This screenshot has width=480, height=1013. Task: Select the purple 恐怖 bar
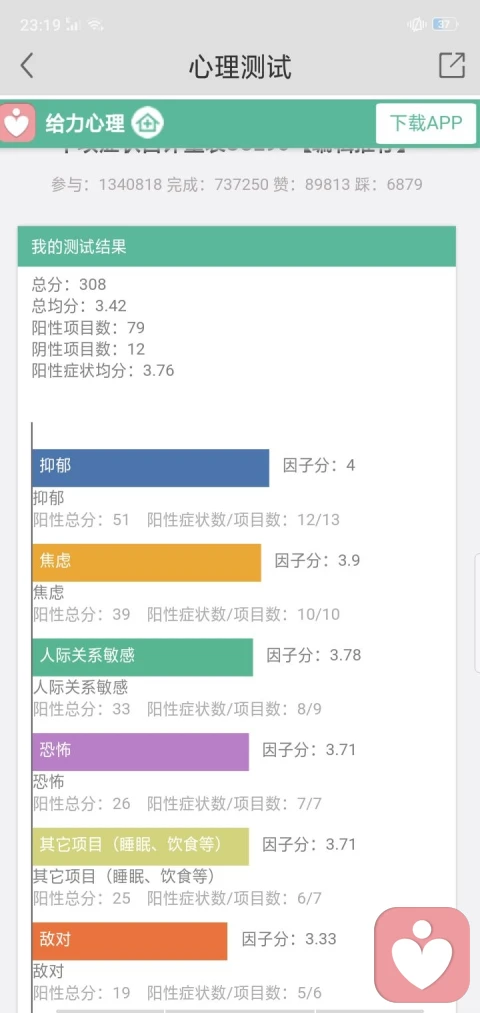coord(140,751)
